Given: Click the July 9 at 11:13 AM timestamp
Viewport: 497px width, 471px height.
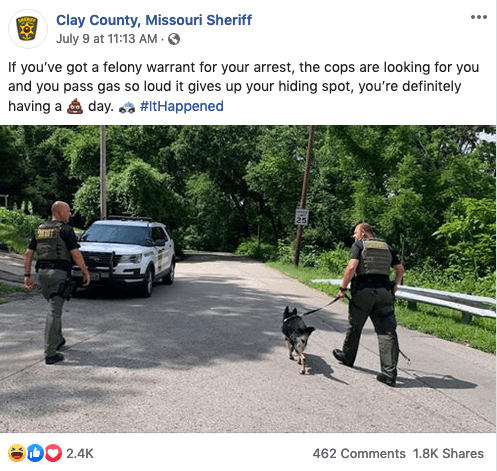Looking at the screenshot, I should click(x=107, y=39).
